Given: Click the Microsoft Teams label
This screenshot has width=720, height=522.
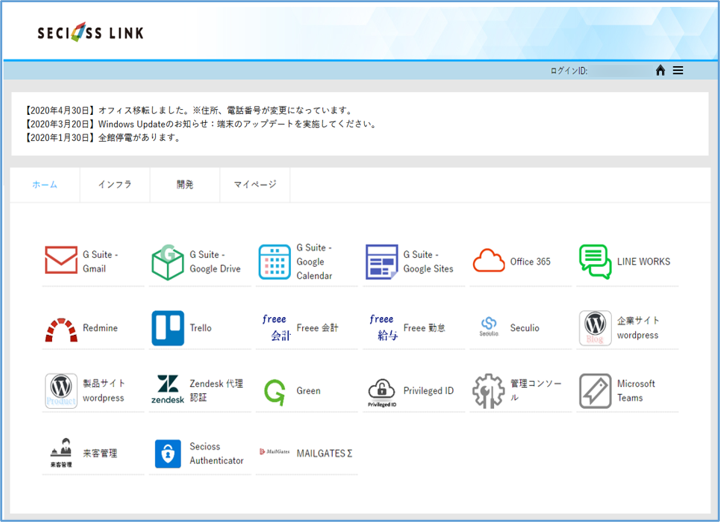Looking at the screenshot, I should pos(636,391).
